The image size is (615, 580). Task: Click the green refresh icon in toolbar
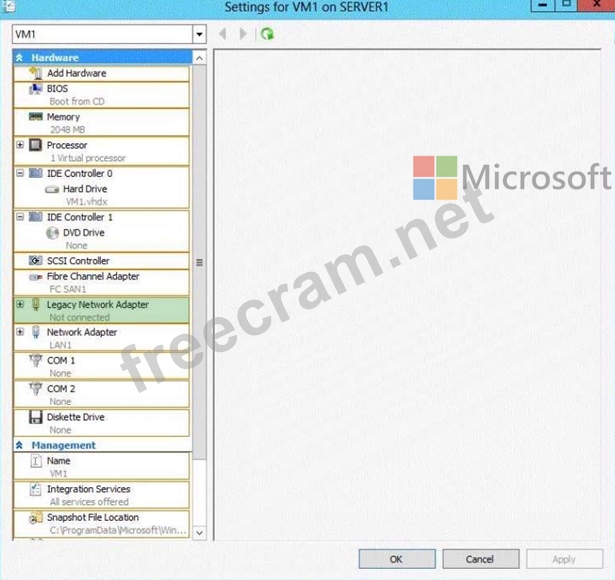pyautogui.click(x=267, y=34)
